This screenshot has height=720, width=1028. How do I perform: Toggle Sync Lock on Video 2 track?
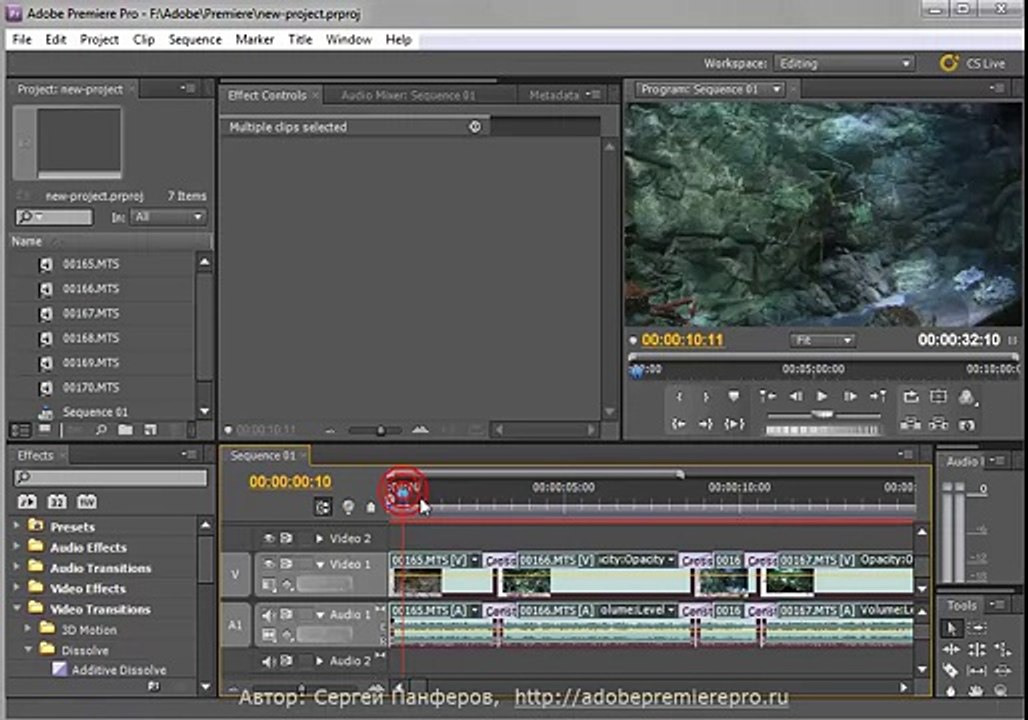(x=287, y=538)
